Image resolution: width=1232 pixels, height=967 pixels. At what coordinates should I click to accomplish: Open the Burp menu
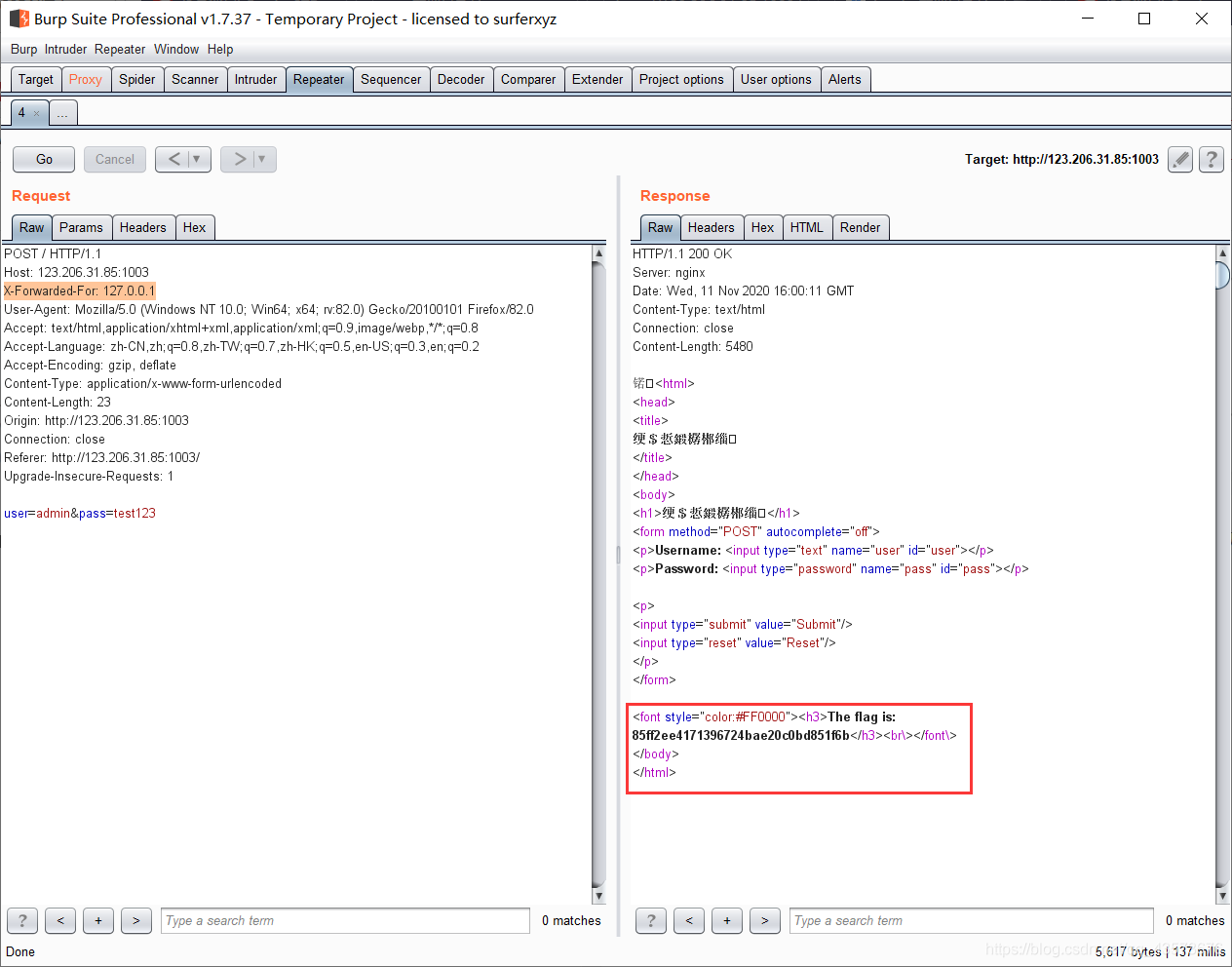[23, 49]
